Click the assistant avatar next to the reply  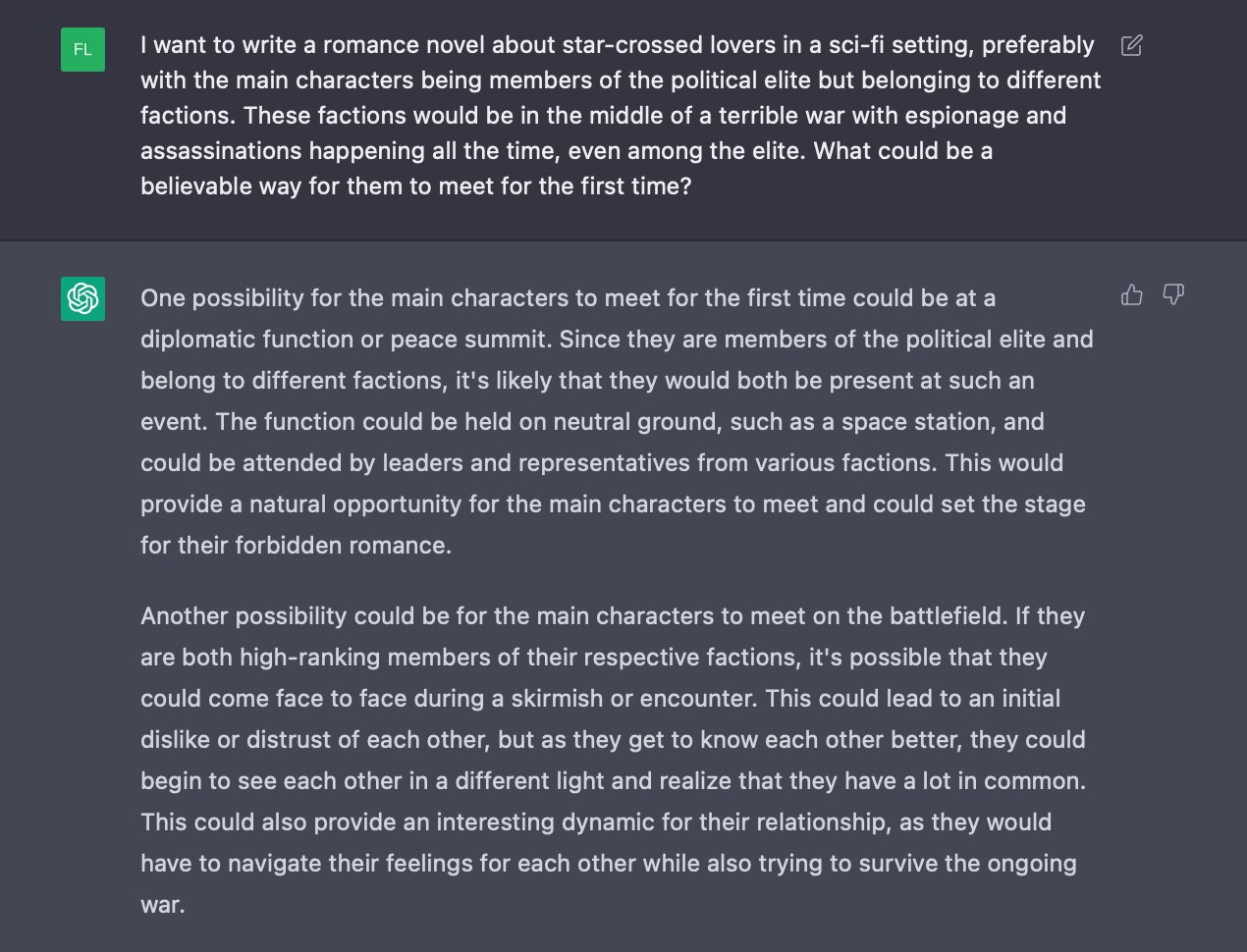point(83,298)
